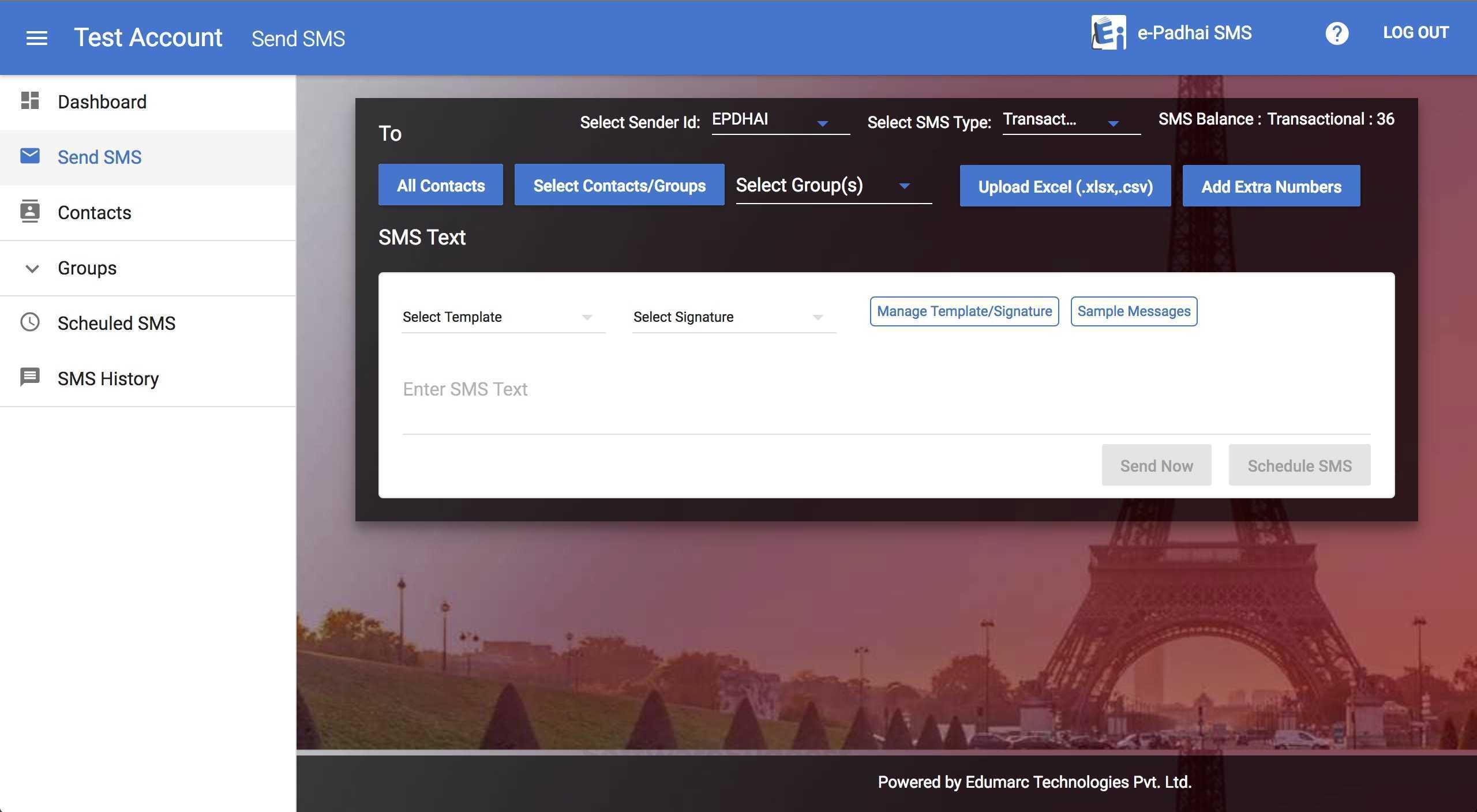The height and width of the screenshot is (812, 1477).
Task: Click the Send SMS envelope icon
Action: coord(30,156)
